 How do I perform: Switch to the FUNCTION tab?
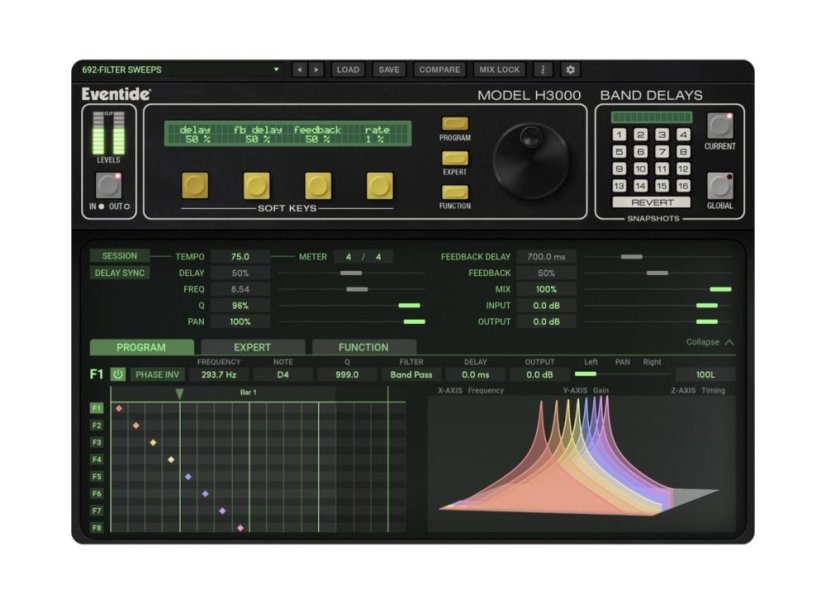pos(364,347)
